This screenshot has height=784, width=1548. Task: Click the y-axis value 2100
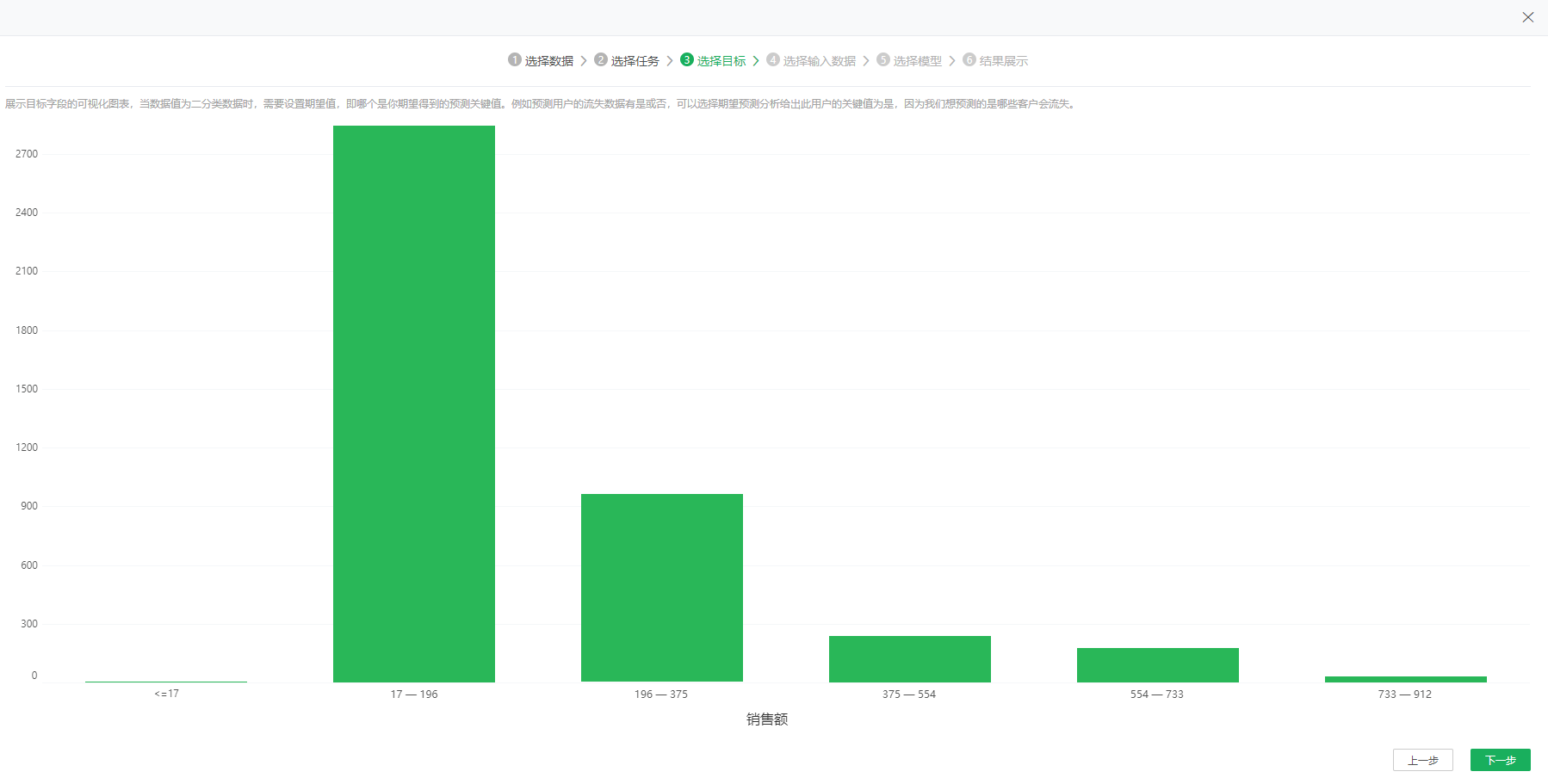pyautogui.click(x=27, y=271)
